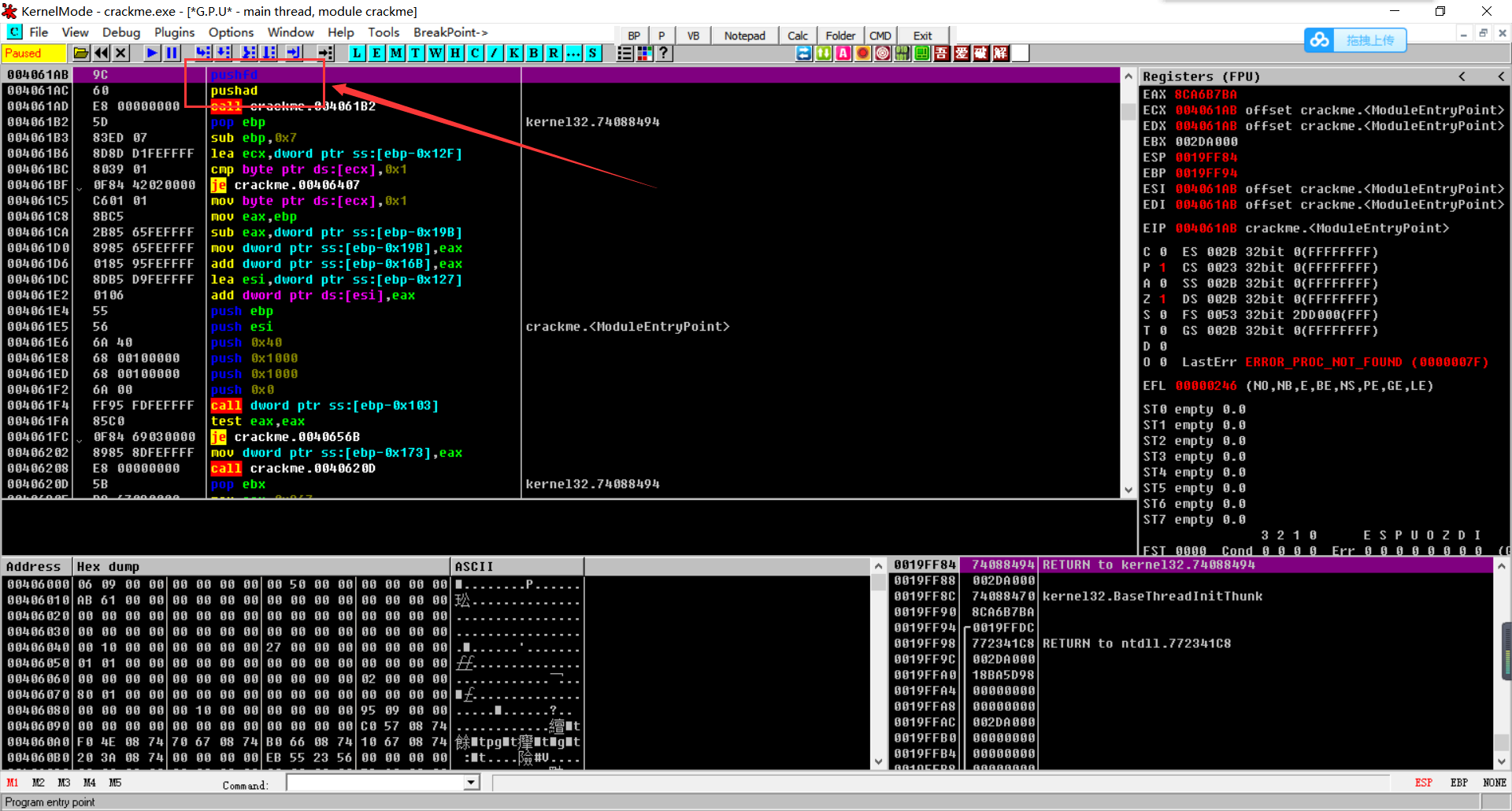The height and width of the screenshot is (811, 1512).
Task: Show Log window with L button
Action: click(357, 53)
